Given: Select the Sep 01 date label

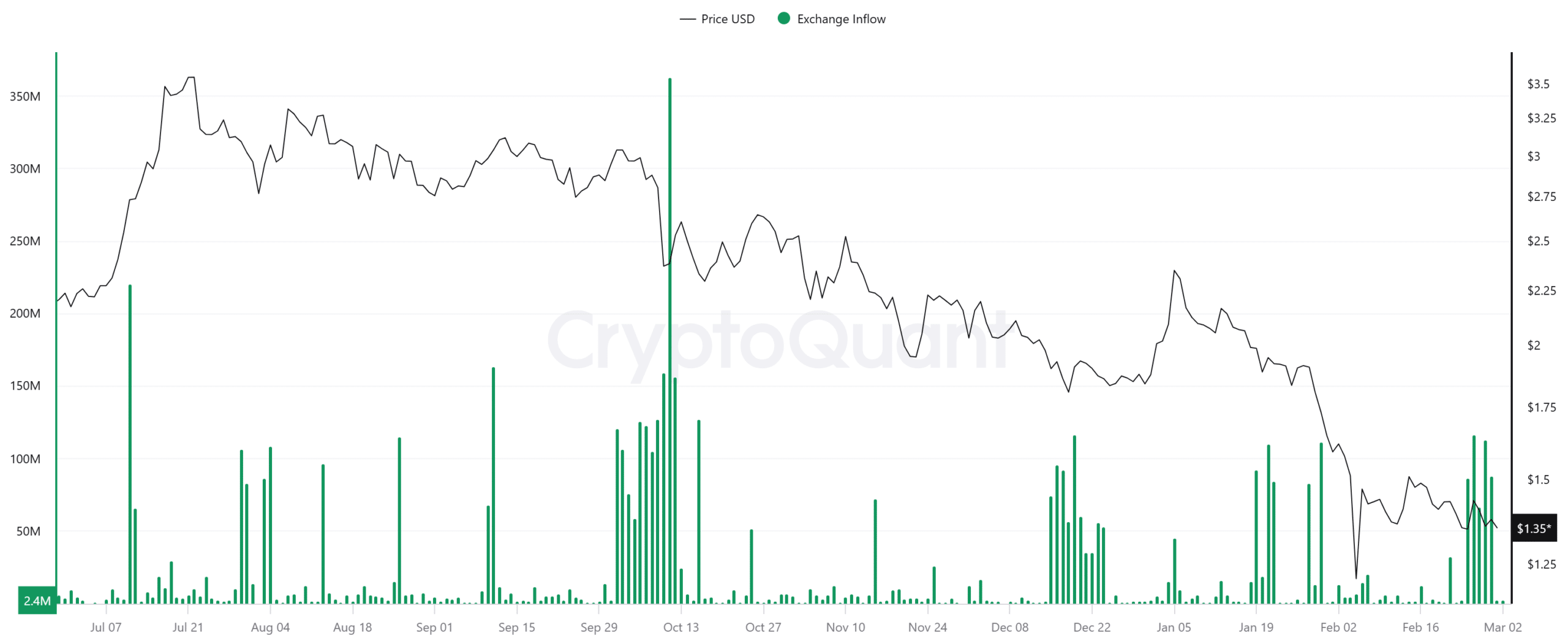Looking at the screenshot, I should 434,627.
